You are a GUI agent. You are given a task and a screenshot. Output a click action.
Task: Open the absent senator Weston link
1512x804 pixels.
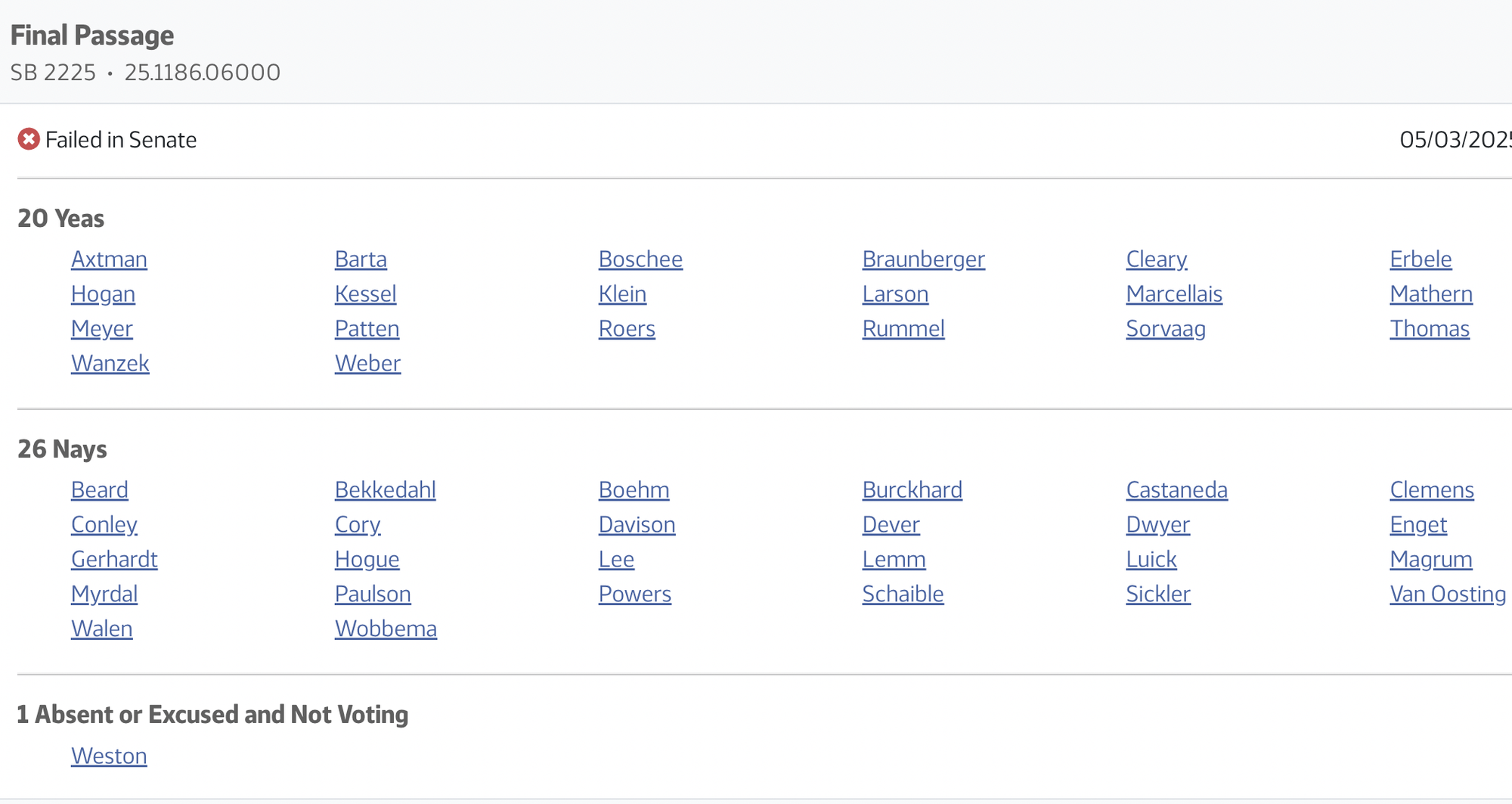109,756
